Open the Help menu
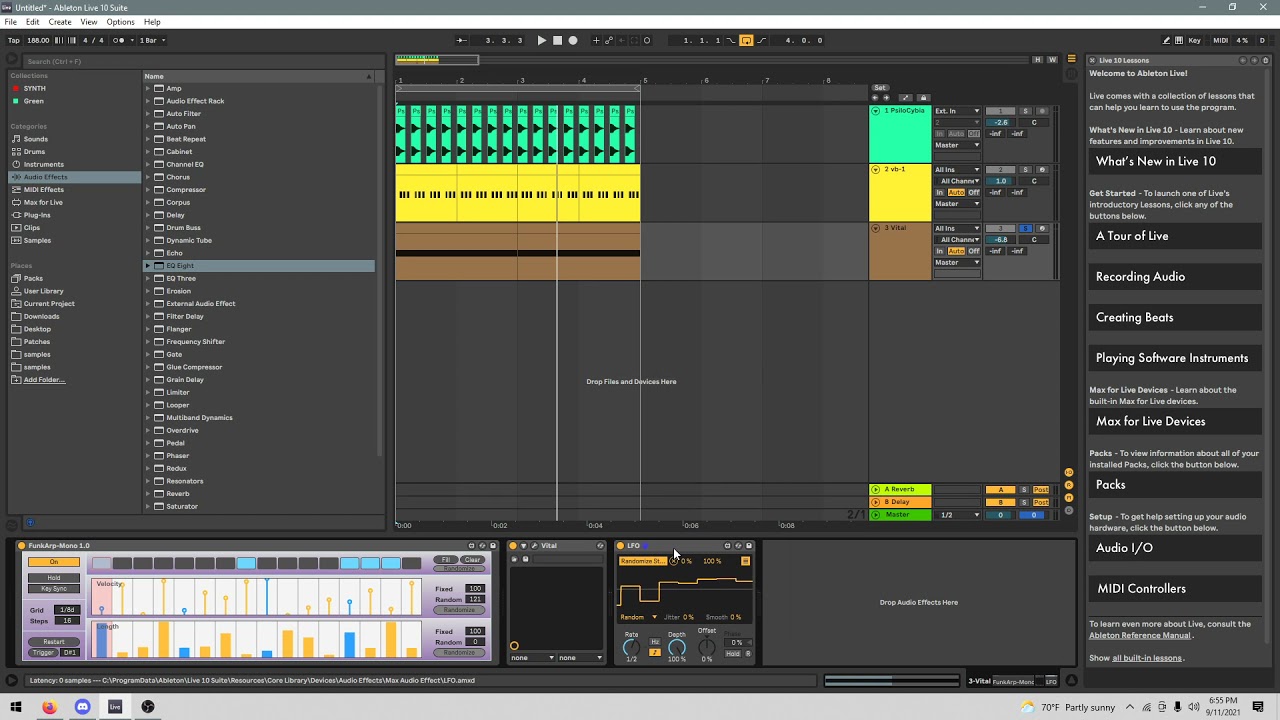The image size is (1280, 720). [x=152, y=22]
